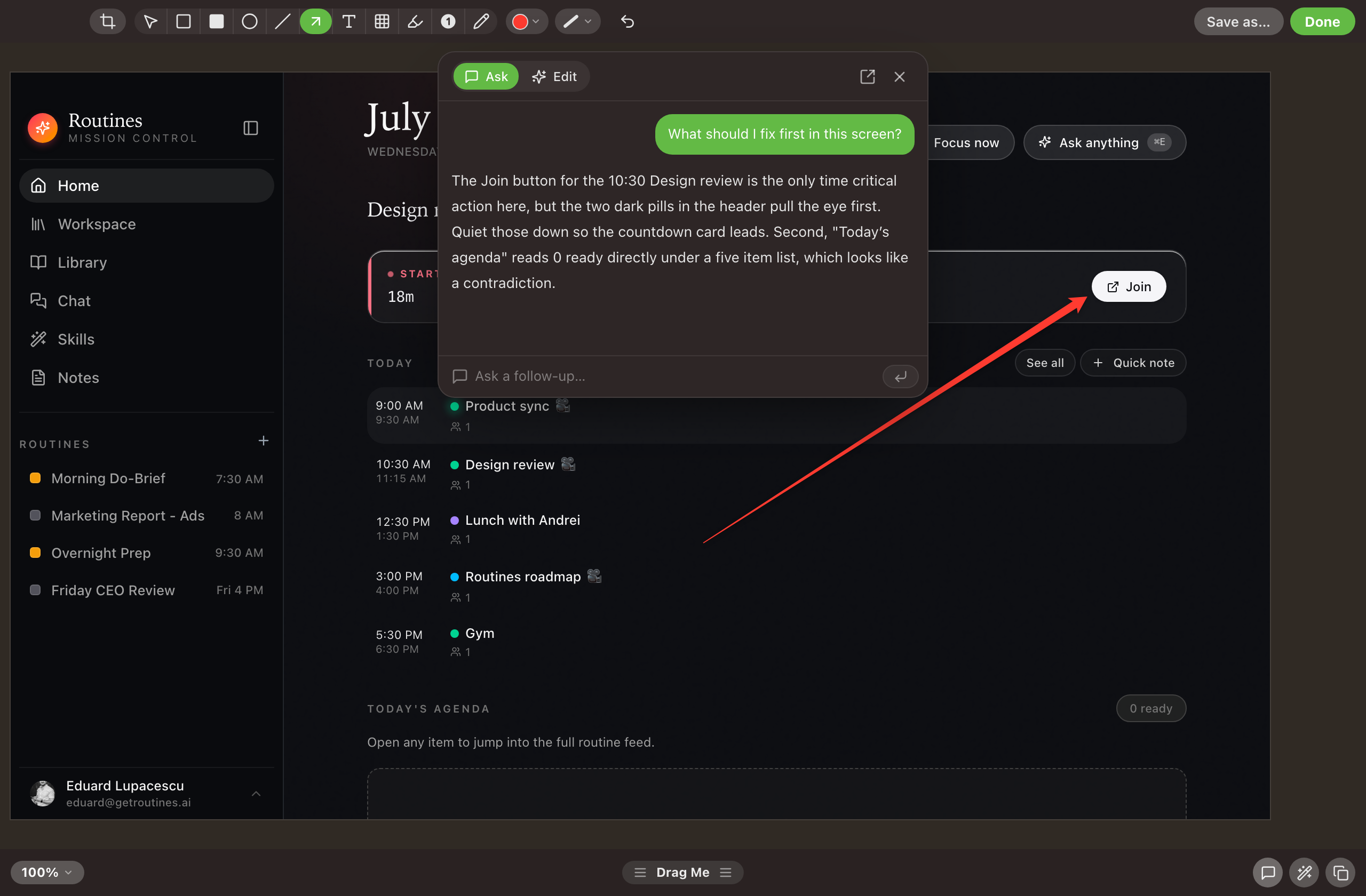Open the Morning Do-Brief routine

[146, 478]
